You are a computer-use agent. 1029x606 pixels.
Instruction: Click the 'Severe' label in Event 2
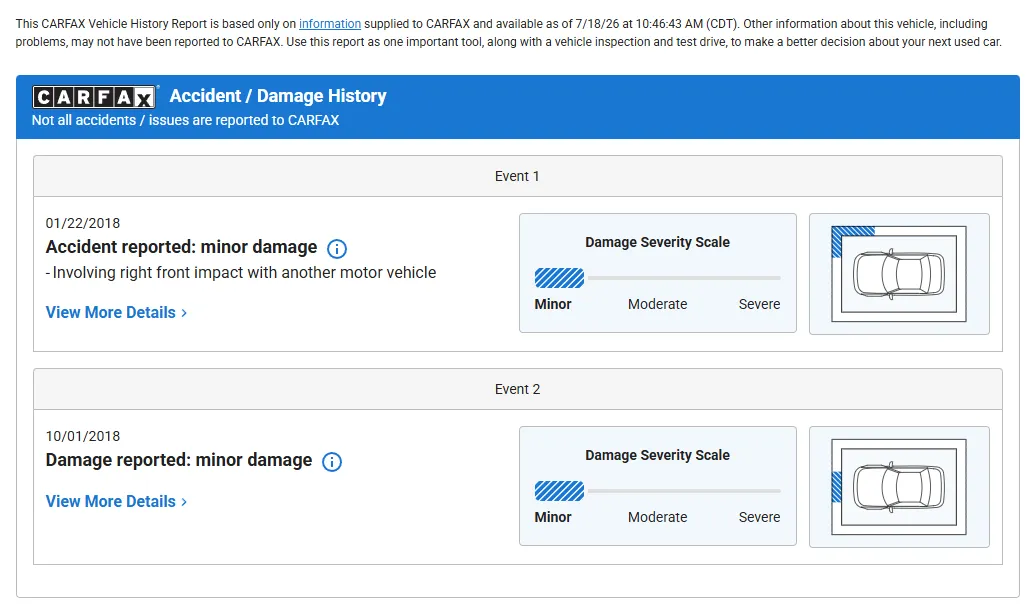click(759, 517)
